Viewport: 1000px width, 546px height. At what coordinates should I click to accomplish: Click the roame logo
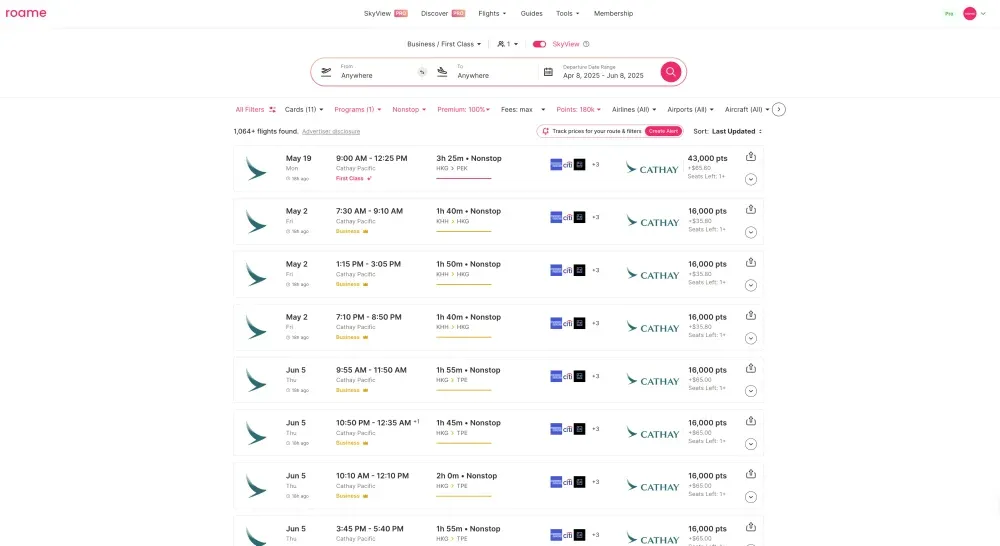(x=26, y=14)
